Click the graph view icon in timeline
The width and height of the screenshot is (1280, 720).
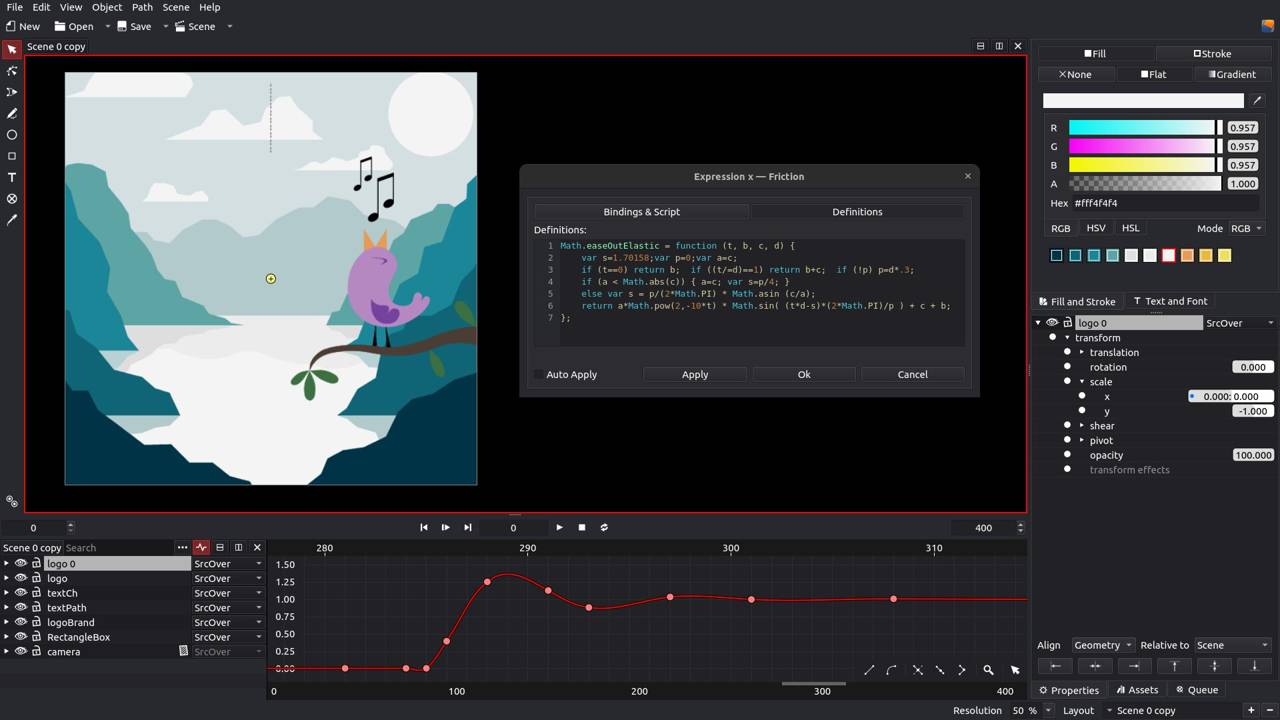pyautogui.click(x=201, y=548)
